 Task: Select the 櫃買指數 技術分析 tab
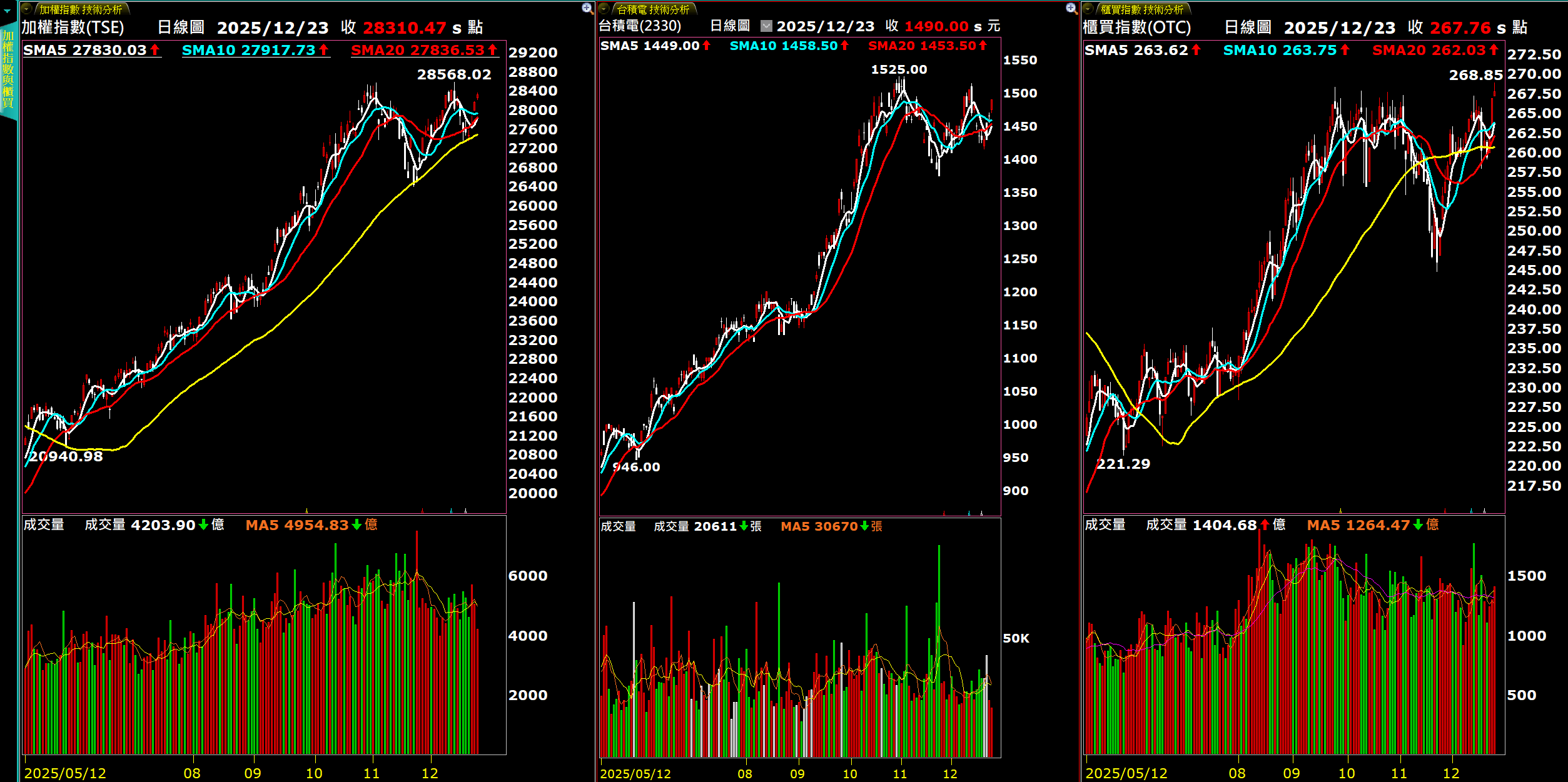point(1141,9)
